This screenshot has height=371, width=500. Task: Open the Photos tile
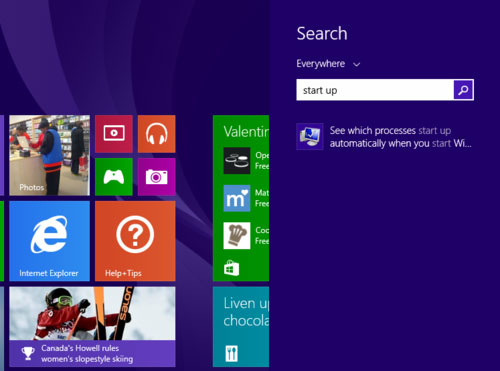tap(49, 155)
